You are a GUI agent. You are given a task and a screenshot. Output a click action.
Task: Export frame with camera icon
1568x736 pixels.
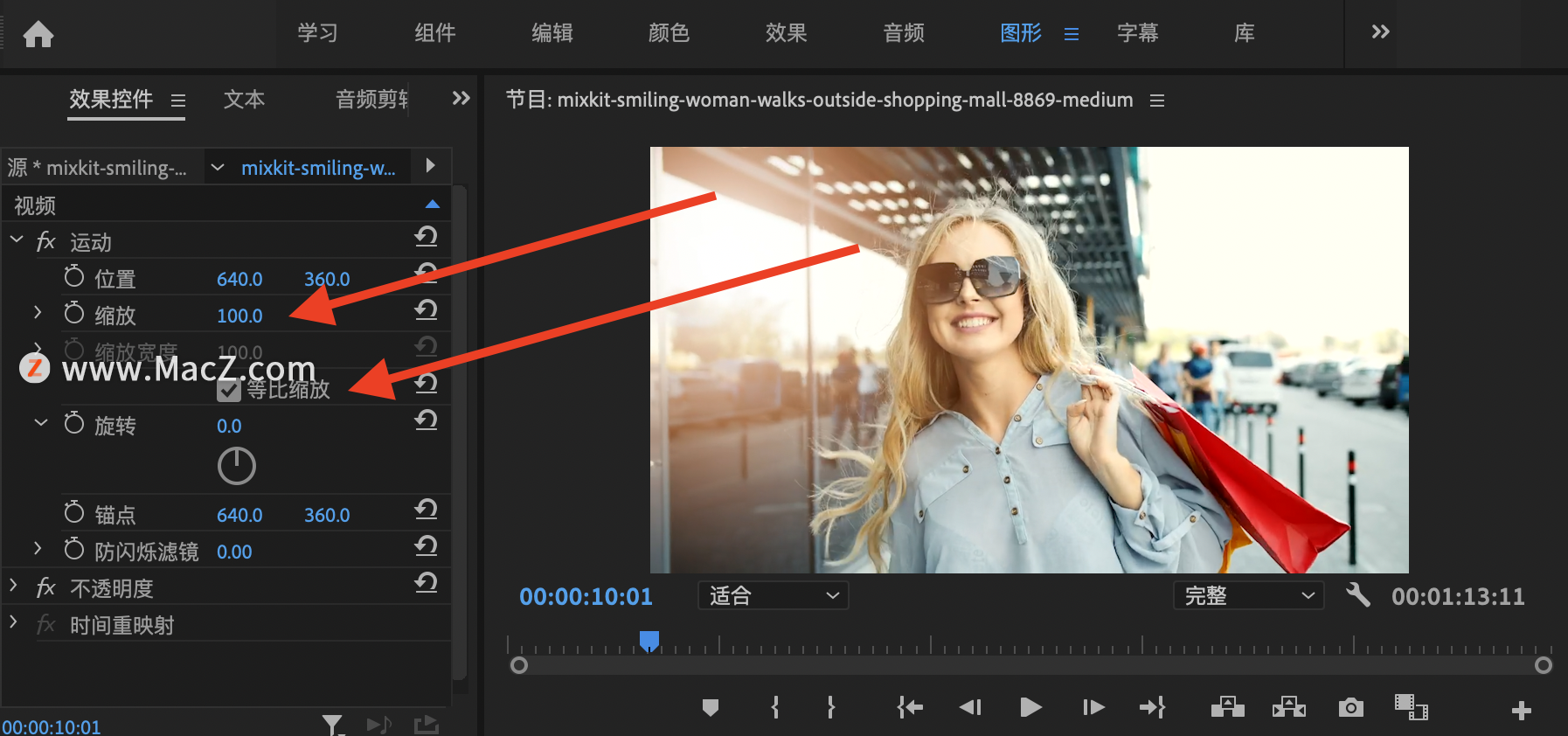[1351, 707]
